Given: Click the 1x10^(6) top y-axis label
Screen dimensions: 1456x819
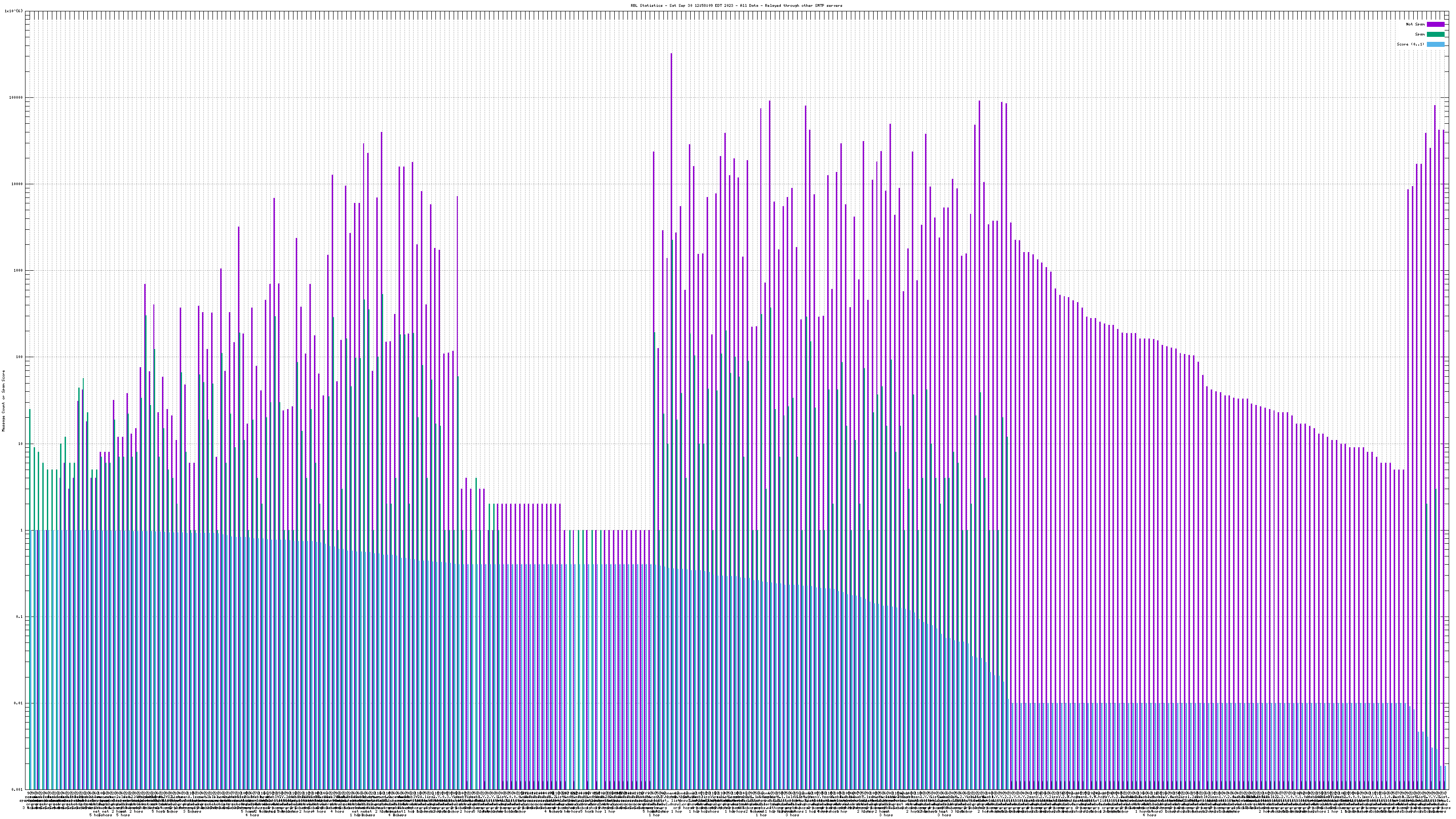Looking at the screenshot, I should pyautogui.click(x=14, y=11).
